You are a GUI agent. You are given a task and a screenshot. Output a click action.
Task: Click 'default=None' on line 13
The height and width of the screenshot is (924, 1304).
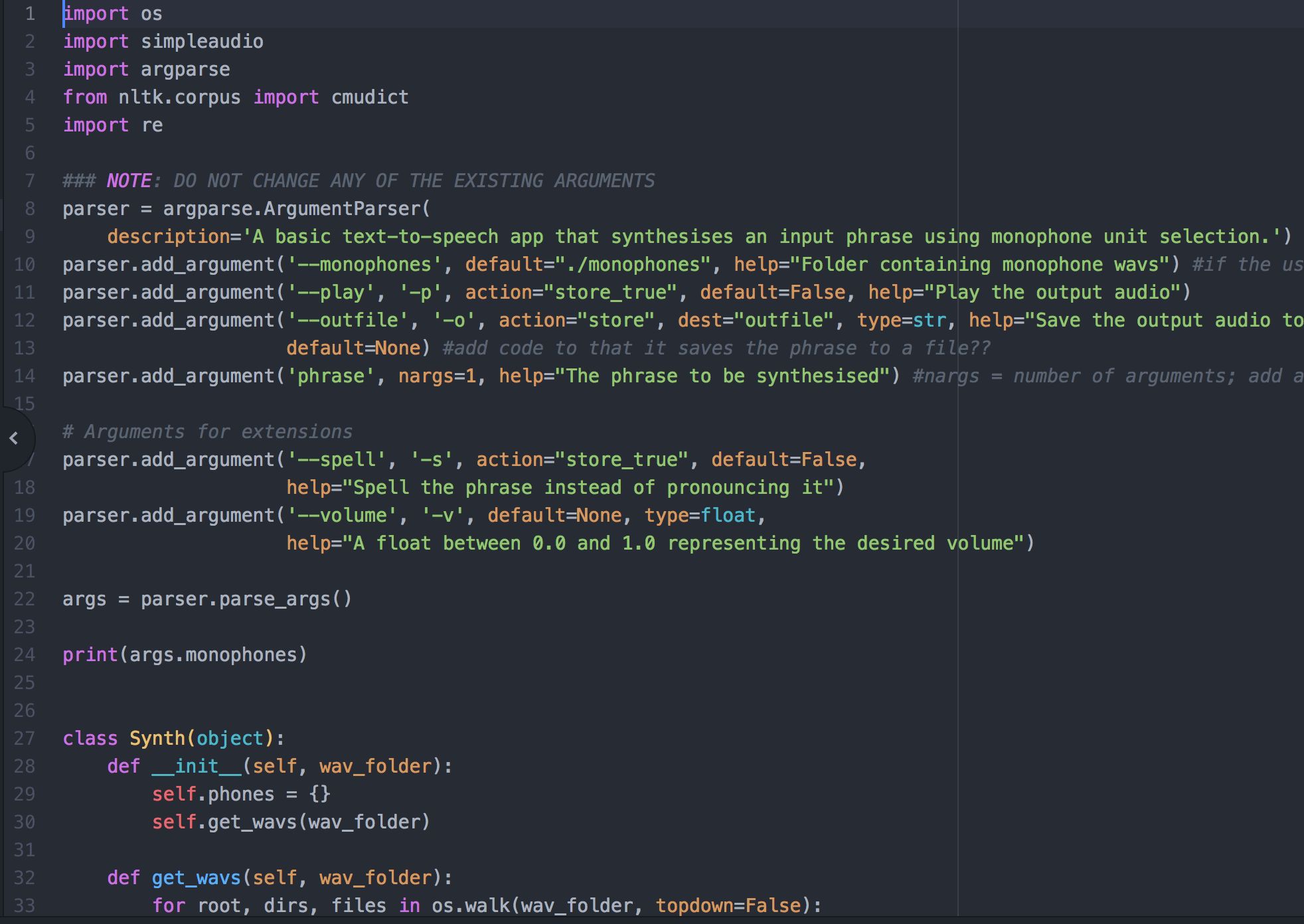[x=353, y=348]
